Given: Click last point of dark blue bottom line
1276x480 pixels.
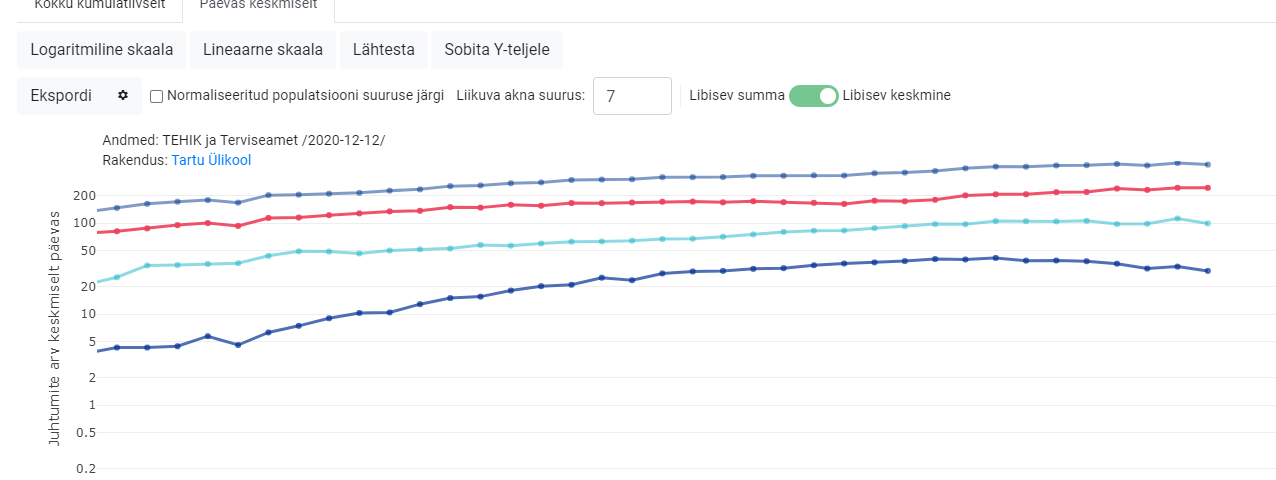Looking at the screenshot, I should coord(1208,271).
